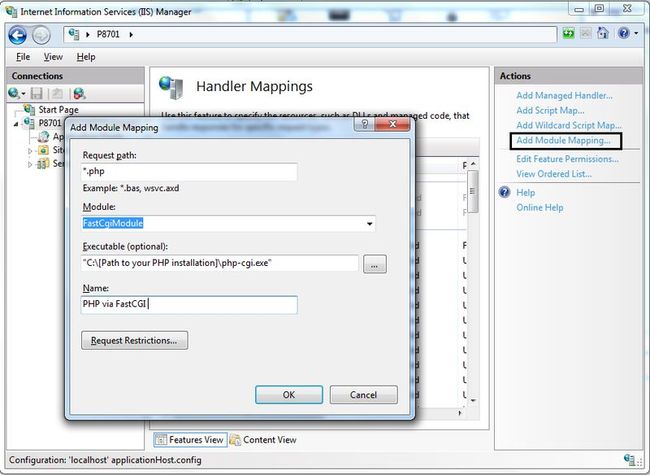Click the handler list scroll down arrow
Viewport: 650px width, 475px height.
[x=473, y=401]
